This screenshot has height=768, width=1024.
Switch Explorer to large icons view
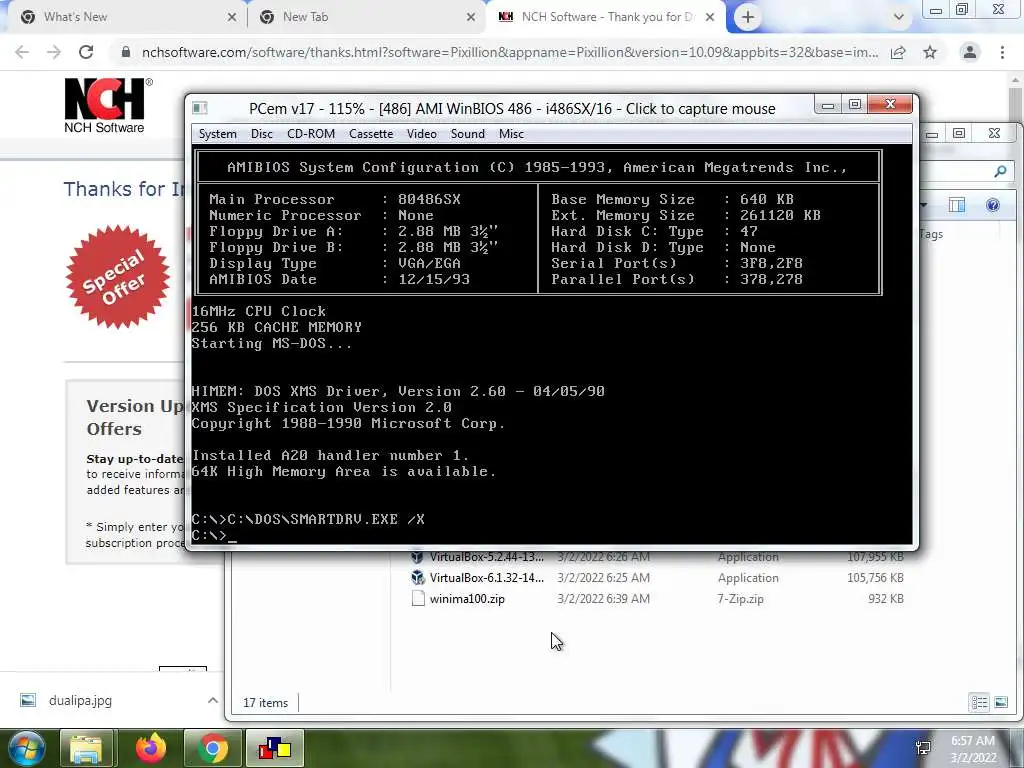1000,703
